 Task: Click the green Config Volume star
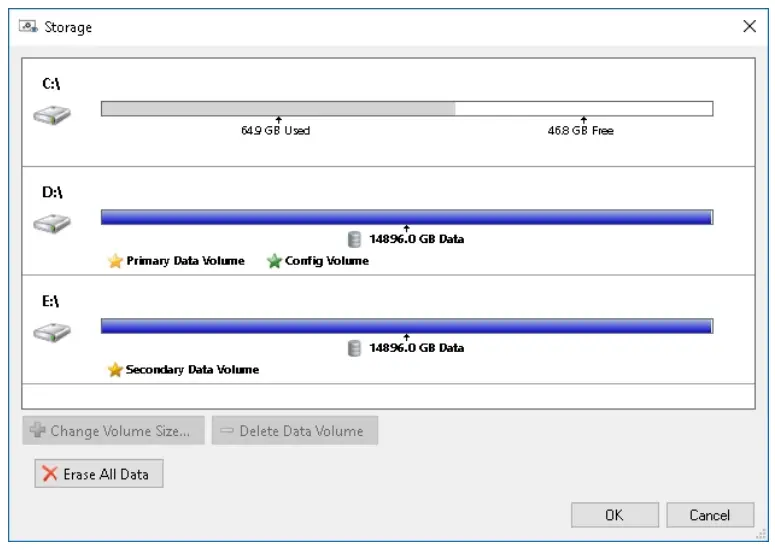[x=274, y=261]
